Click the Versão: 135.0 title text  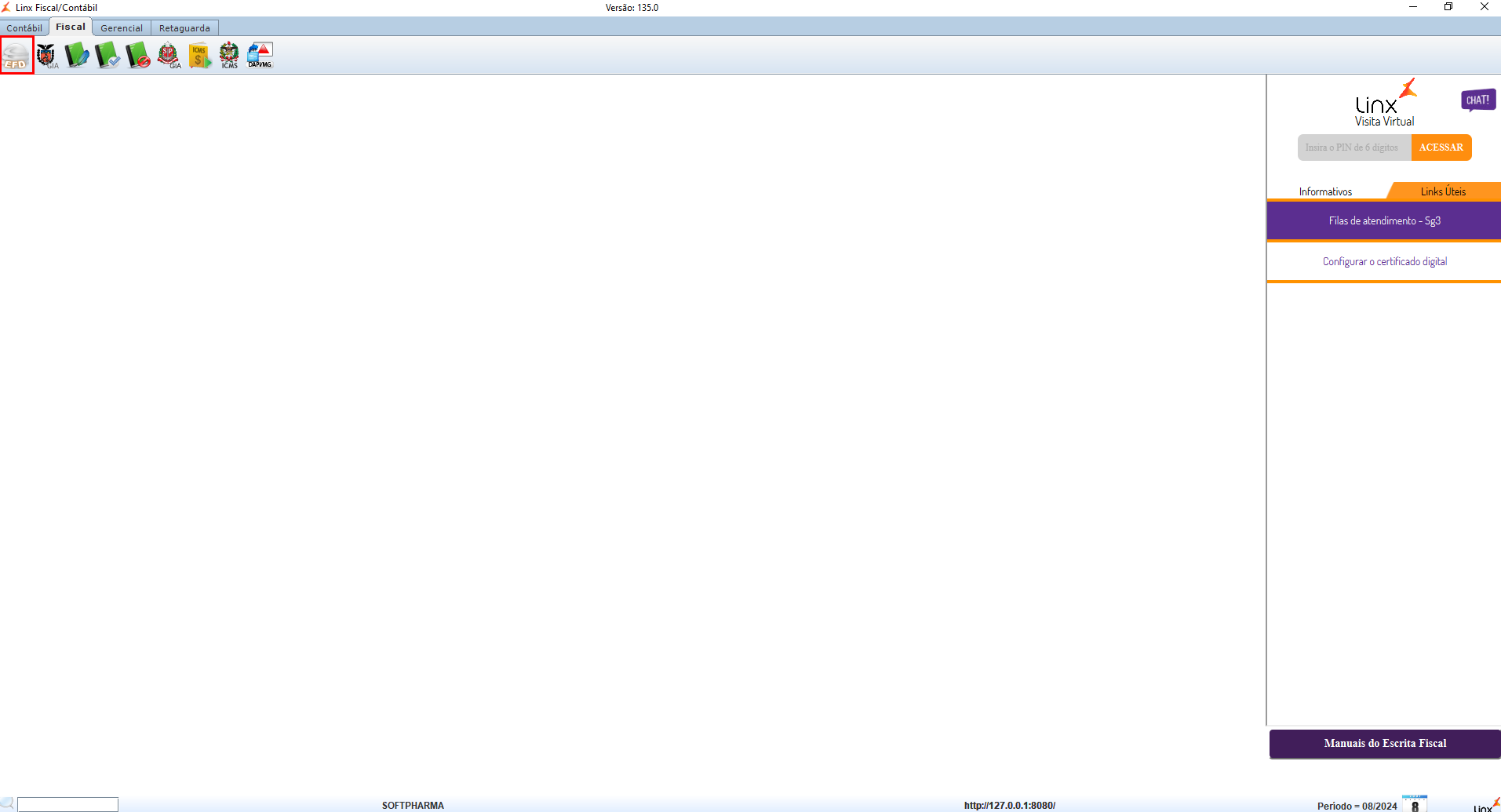(x=632, y=8)
